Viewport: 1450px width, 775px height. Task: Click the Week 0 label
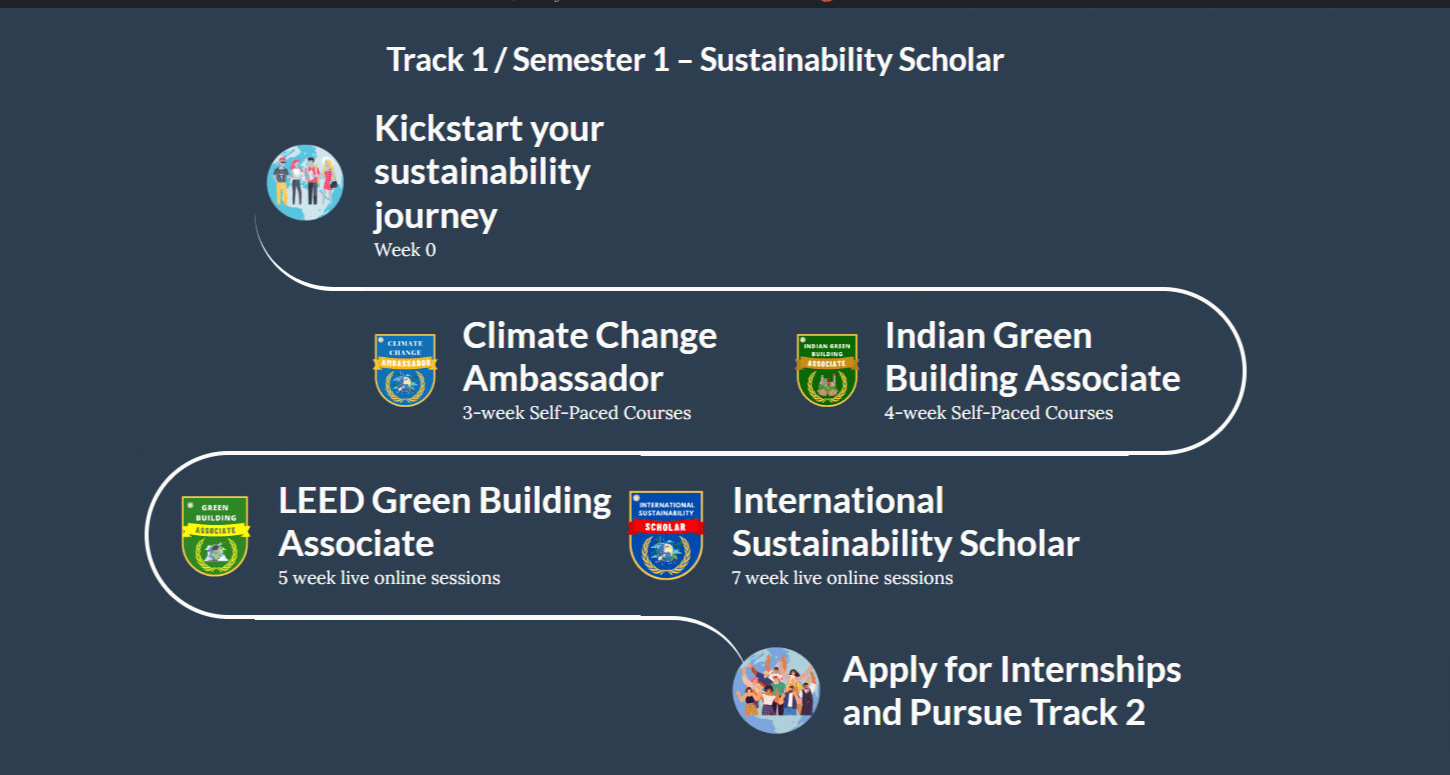click(x=405, y=250)
